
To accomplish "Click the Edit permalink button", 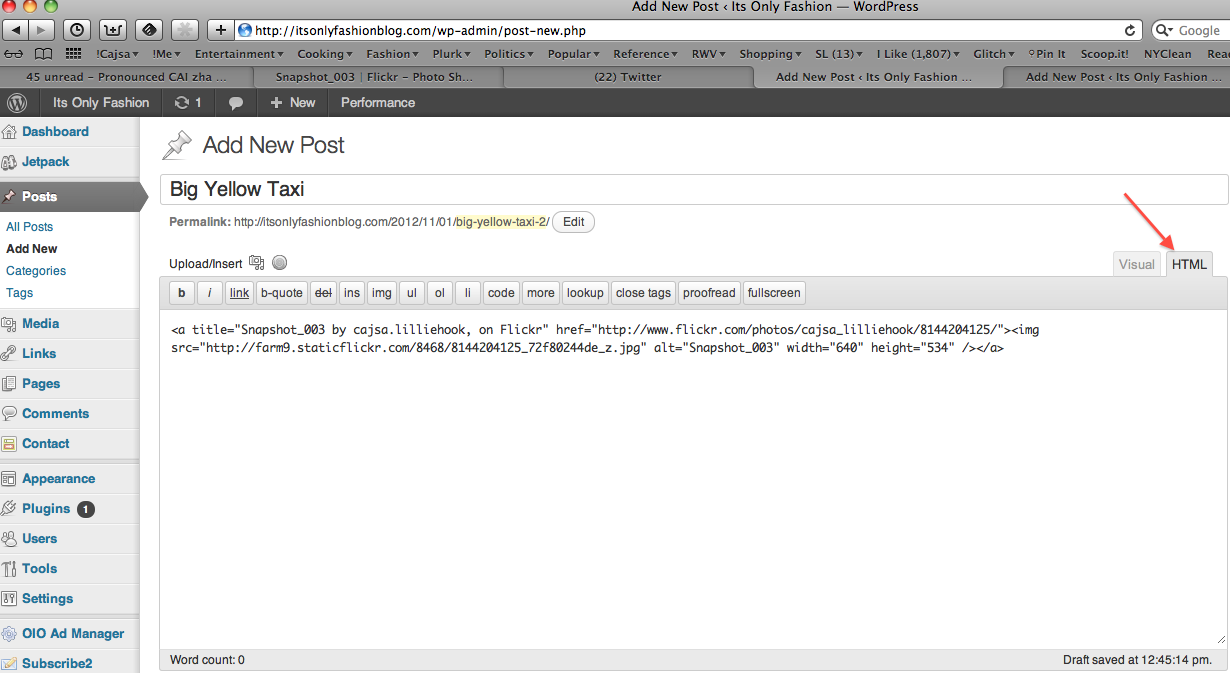I will click(573, 222).
